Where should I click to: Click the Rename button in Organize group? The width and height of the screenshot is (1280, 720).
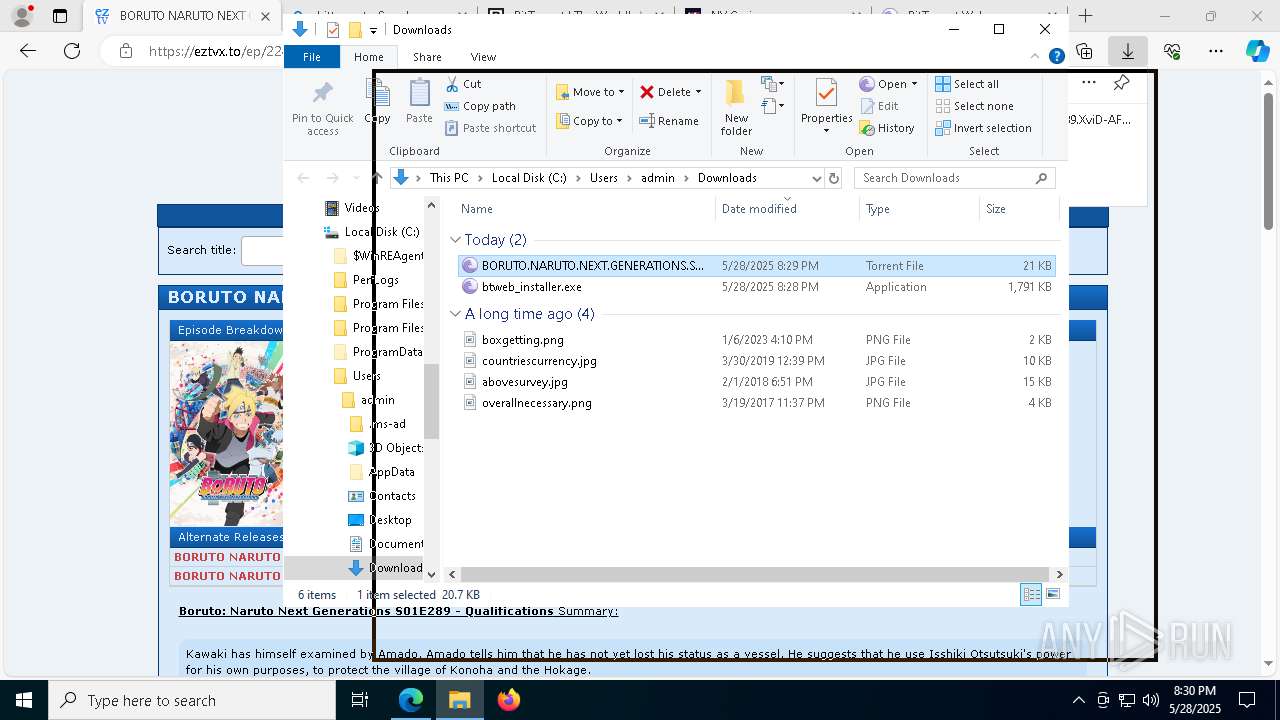tap(669, 121)
